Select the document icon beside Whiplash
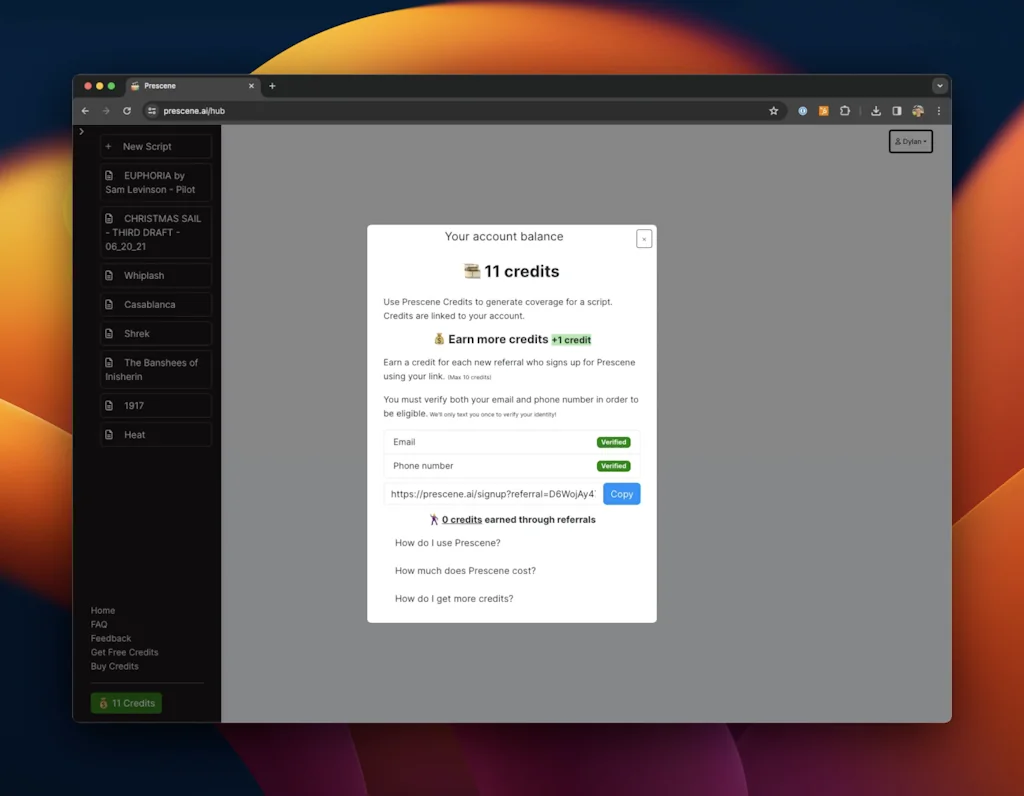 coord(110,275)
